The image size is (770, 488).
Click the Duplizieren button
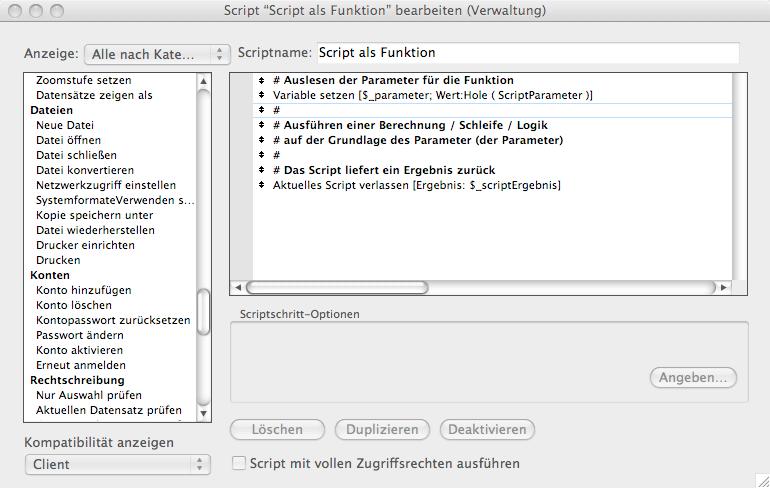pos(382,429)
